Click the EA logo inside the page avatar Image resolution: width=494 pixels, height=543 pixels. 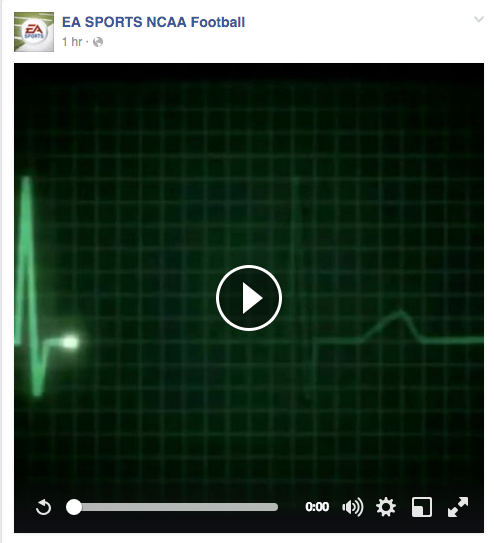coord(34,32)
